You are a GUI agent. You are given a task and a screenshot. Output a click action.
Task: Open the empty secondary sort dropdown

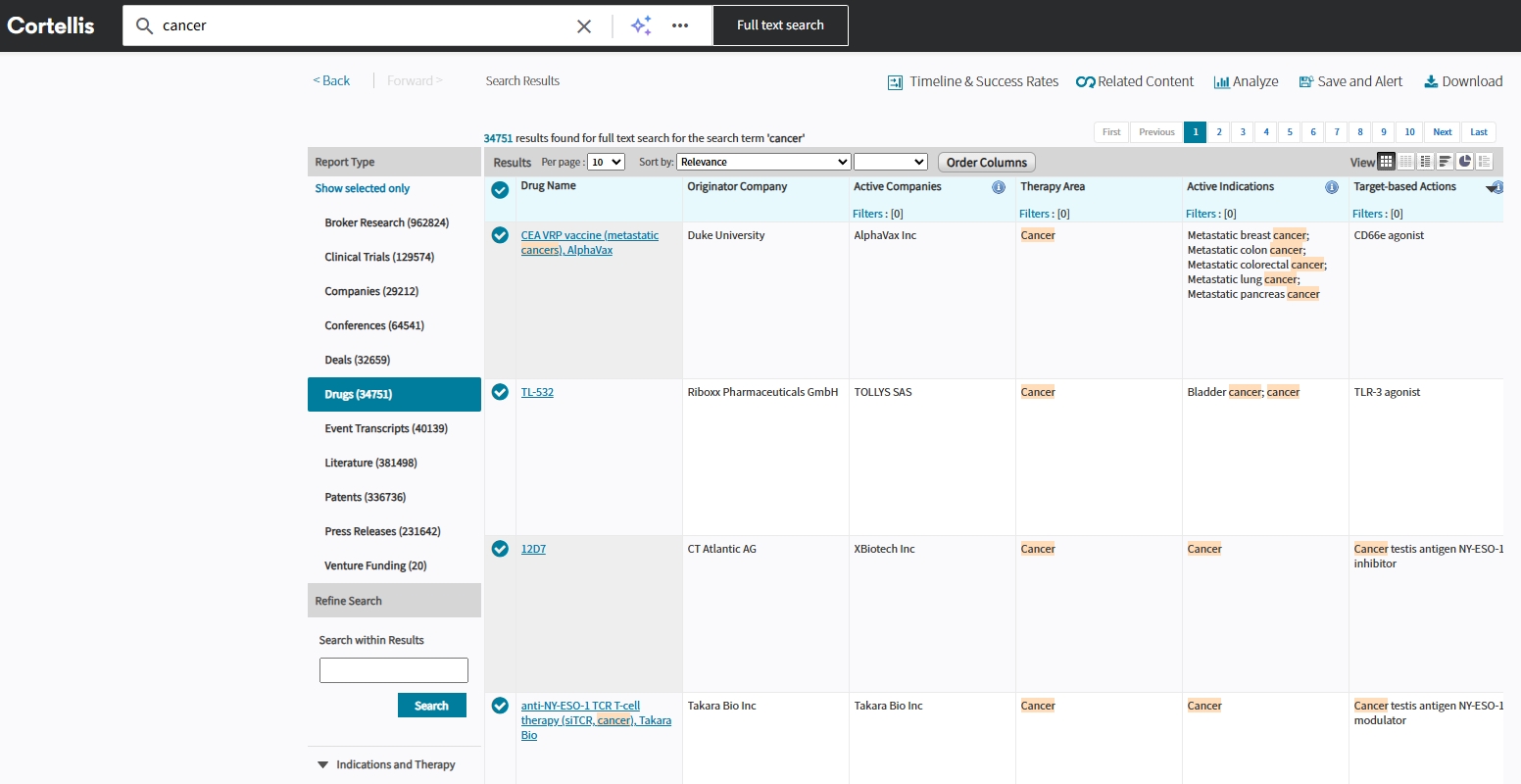click(x=891, y=162)
